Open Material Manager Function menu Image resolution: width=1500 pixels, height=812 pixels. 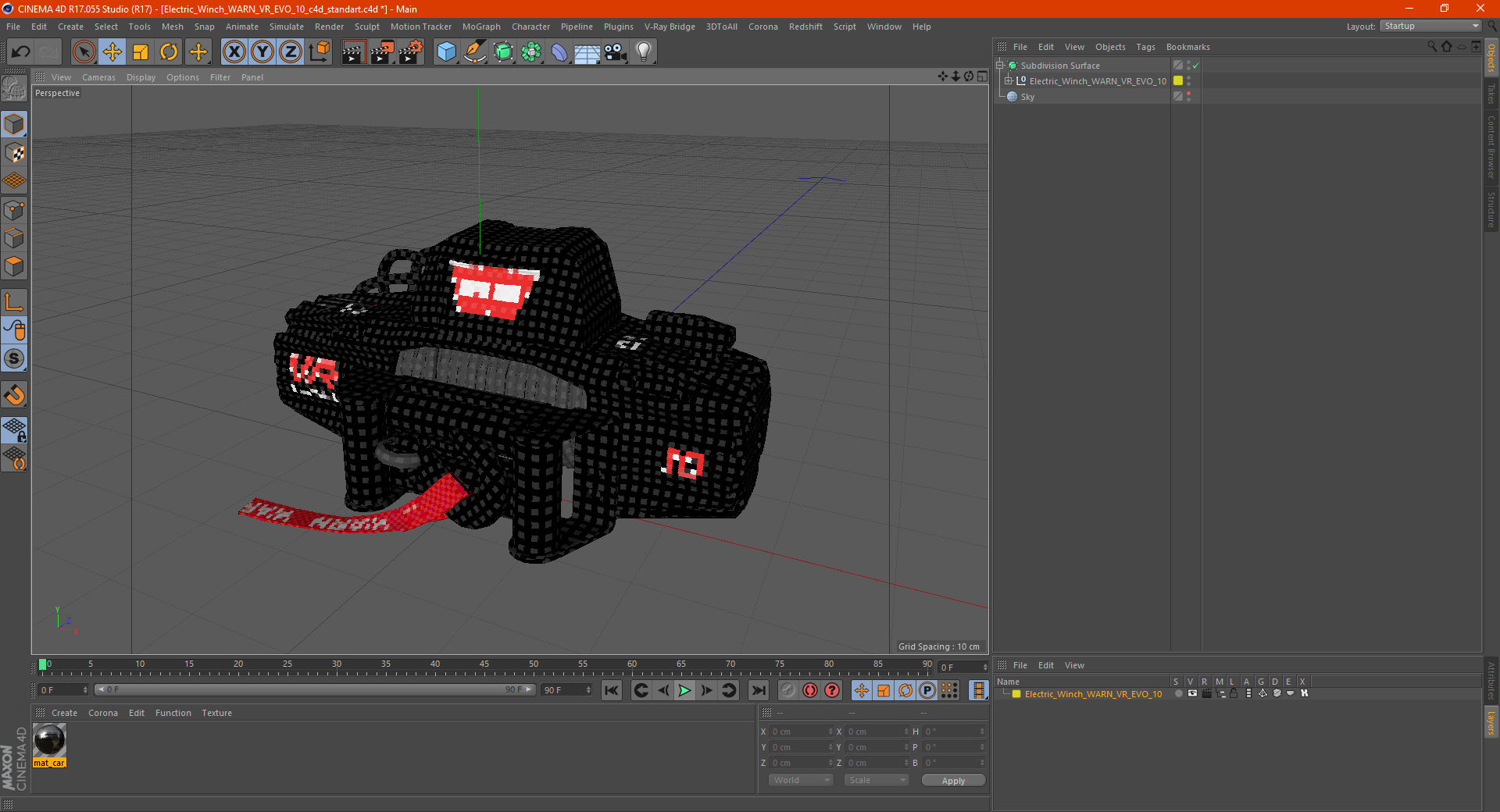click(173, 713)
